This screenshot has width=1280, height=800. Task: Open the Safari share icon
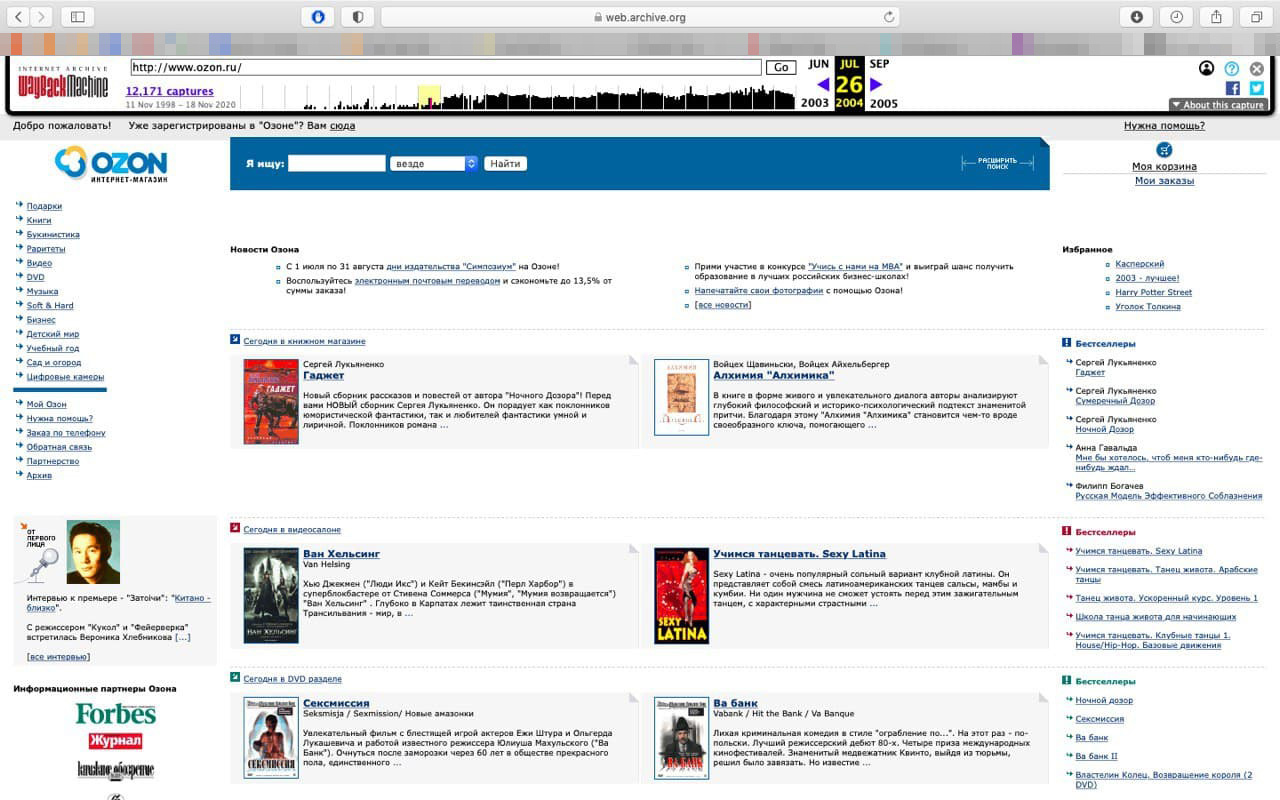pyautogui.click(x=1217, y=16)
